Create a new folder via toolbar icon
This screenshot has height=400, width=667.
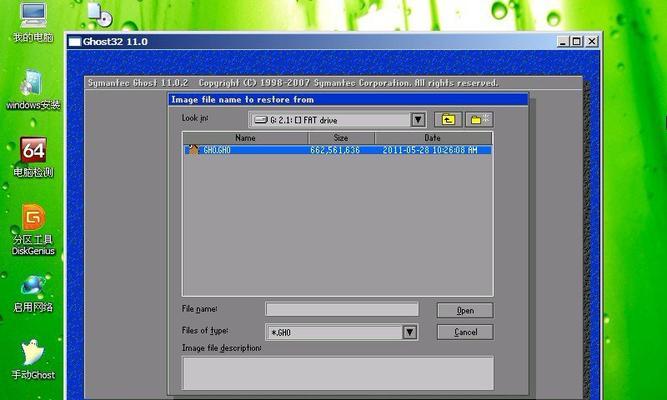[x=479, y=120]
